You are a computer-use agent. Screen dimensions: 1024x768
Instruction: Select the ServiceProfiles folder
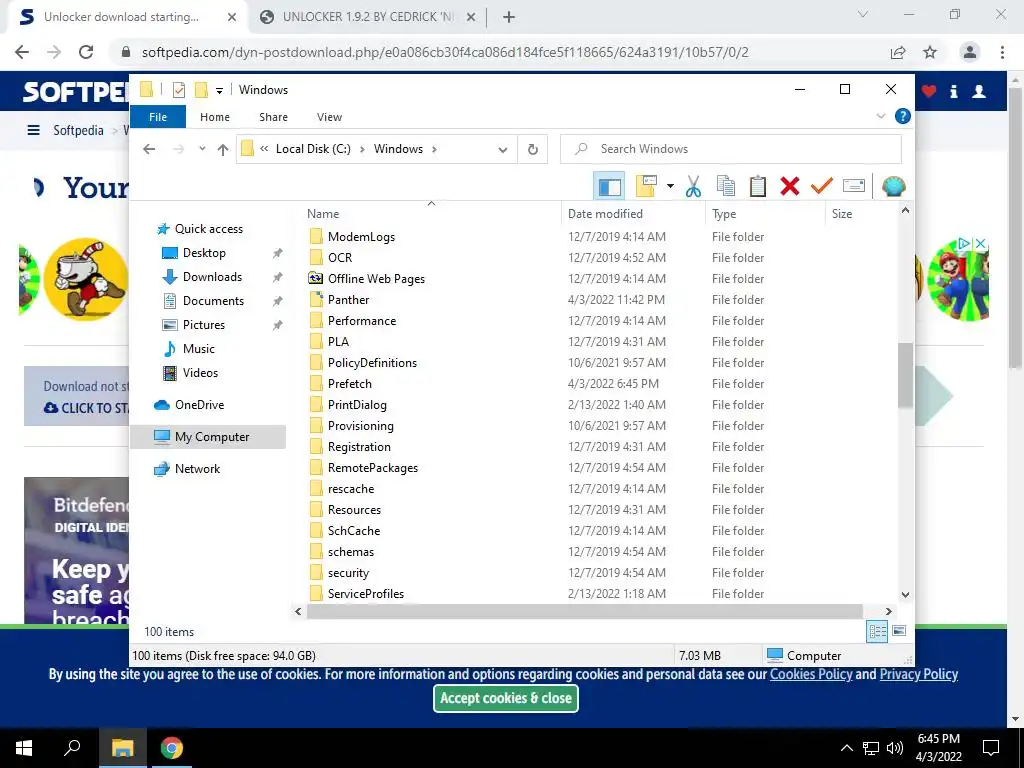point(366,594)
